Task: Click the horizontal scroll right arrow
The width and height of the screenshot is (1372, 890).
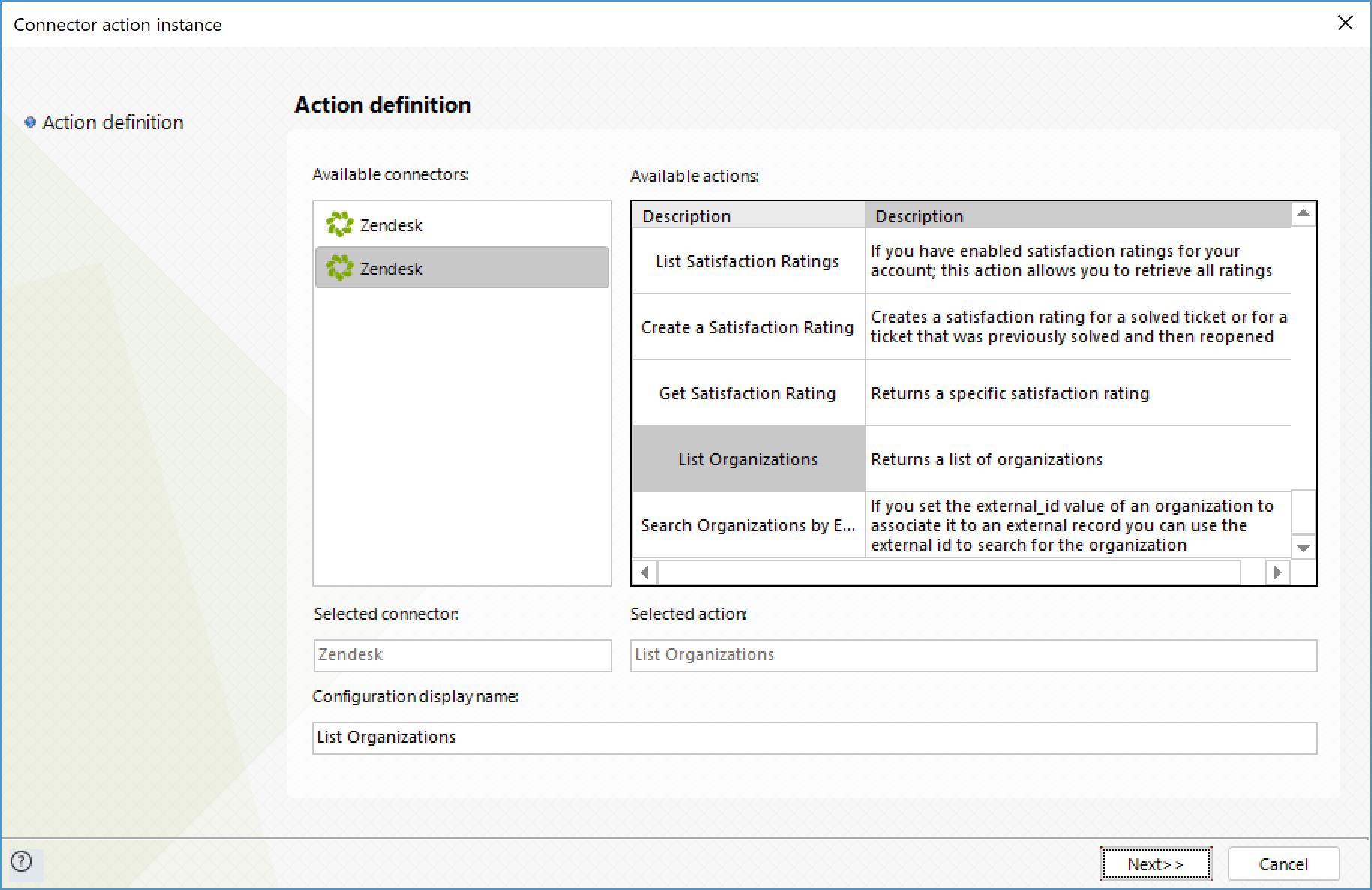Action: pyautogui.click(x=1277, y=573)
